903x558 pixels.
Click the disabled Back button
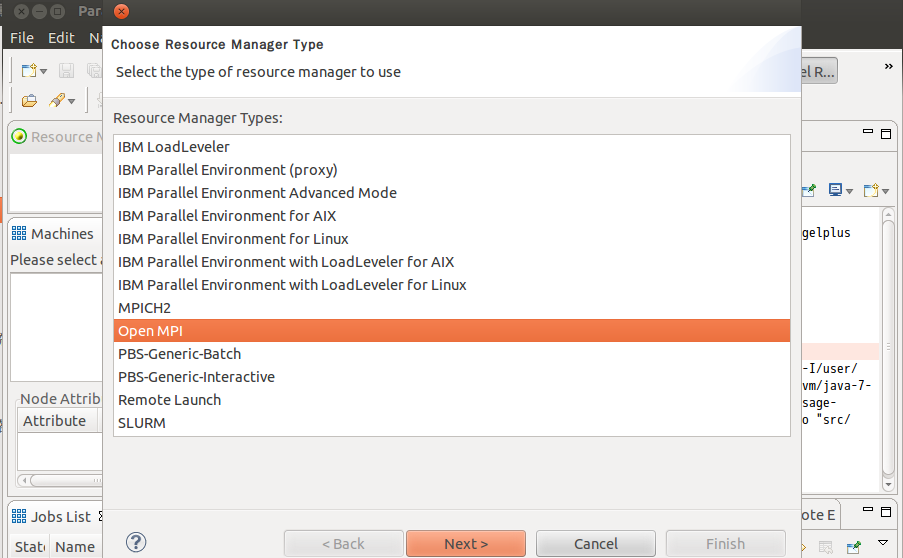[343, 544]
